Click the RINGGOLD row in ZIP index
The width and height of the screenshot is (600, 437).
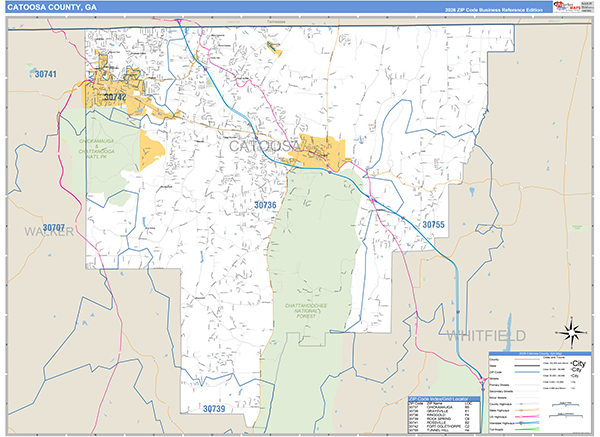[444, 415]
